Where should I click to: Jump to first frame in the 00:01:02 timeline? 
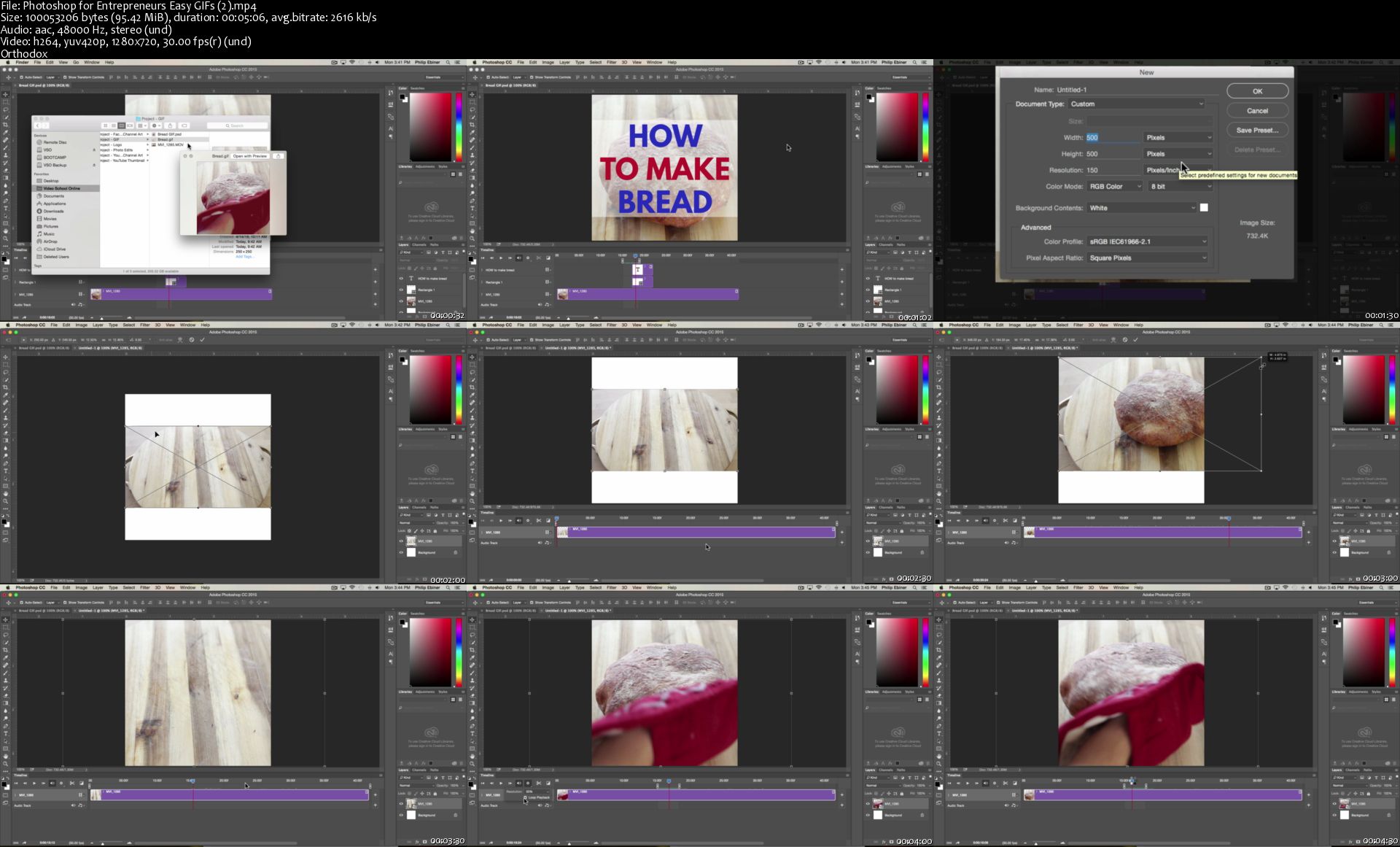[483, 258]
